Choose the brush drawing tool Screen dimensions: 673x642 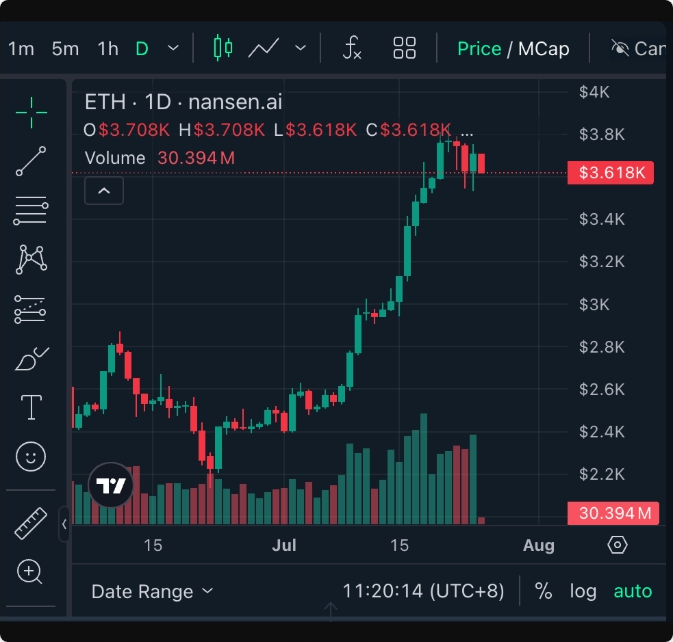click(x=31, y=358)
